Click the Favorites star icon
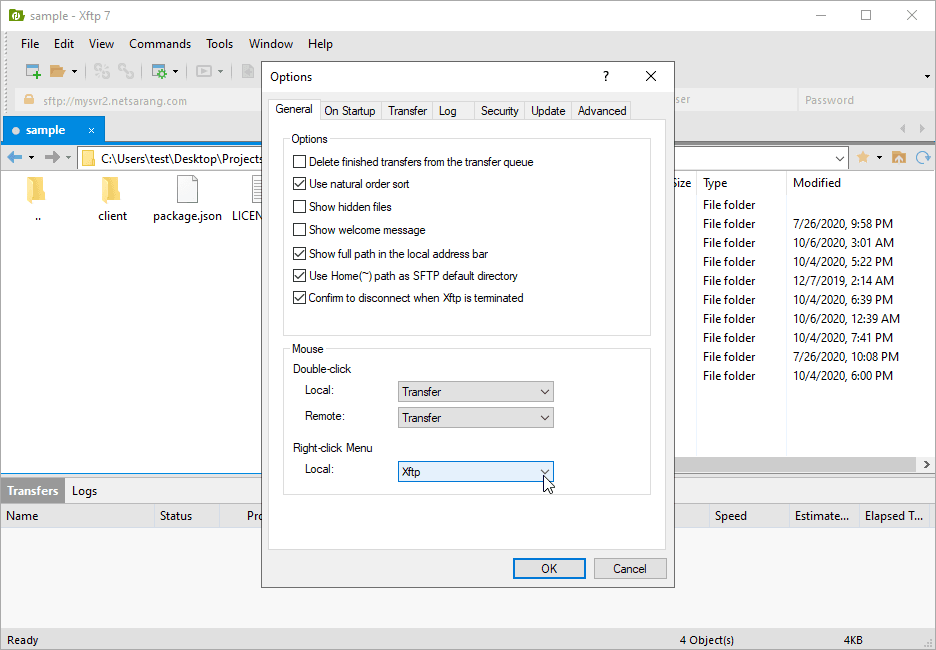936x650 pixels. pyautogui.click(x=863, y=158)
